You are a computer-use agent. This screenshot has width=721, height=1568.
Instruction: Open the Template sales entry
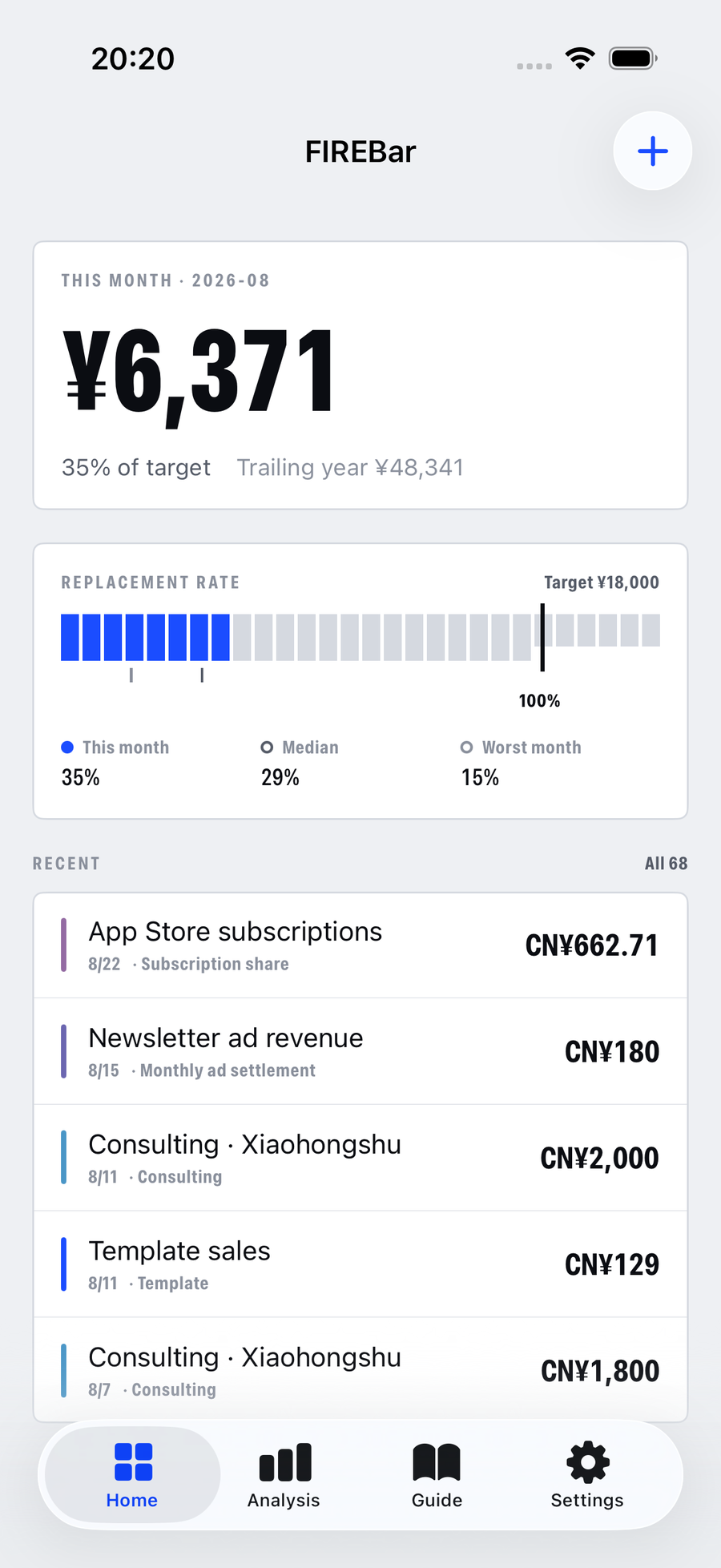pos(360,1264)
